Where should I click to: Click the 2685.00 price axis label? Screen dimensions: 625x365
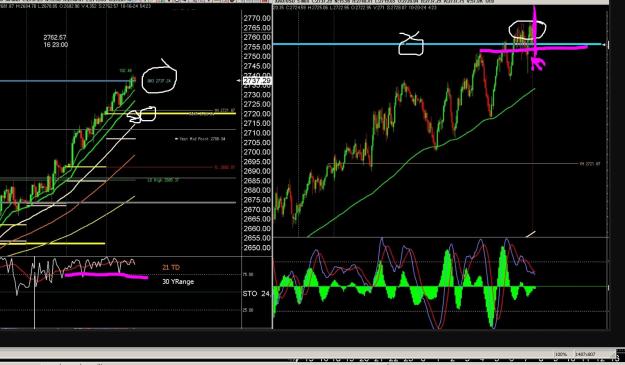(257, 181)
